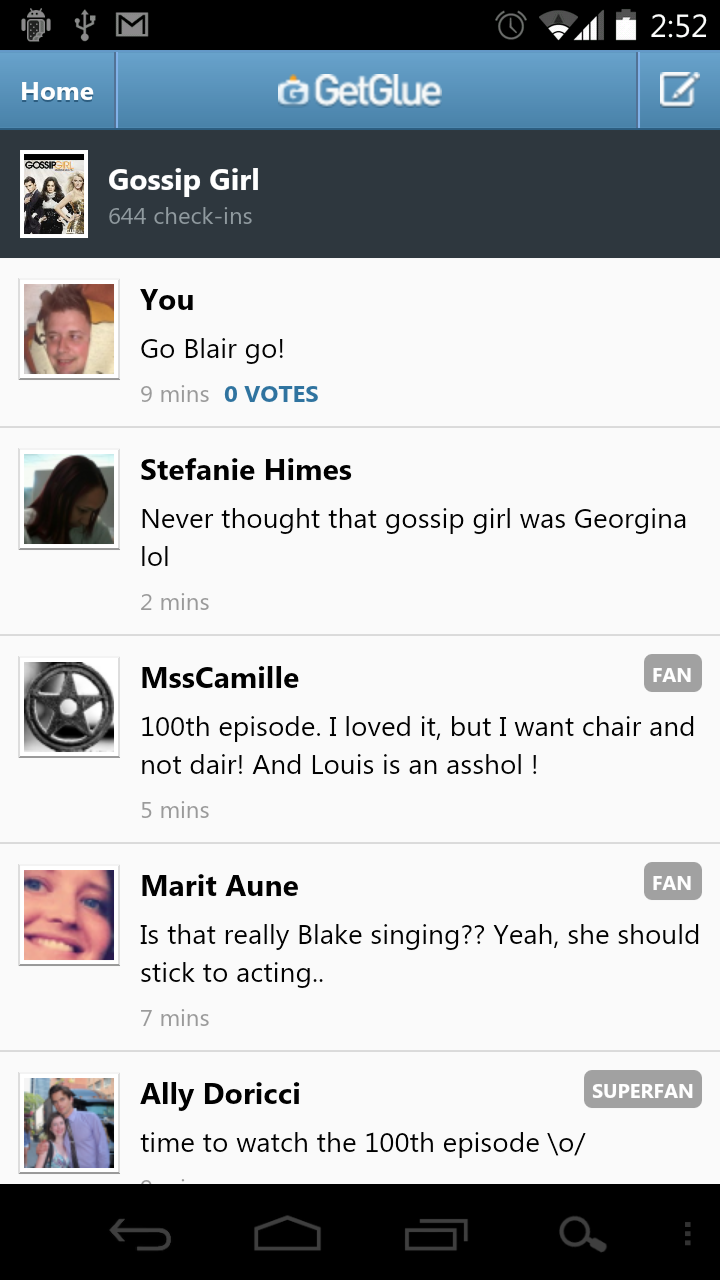Tap the FAN badge beside MssCamille

[672, 675]
